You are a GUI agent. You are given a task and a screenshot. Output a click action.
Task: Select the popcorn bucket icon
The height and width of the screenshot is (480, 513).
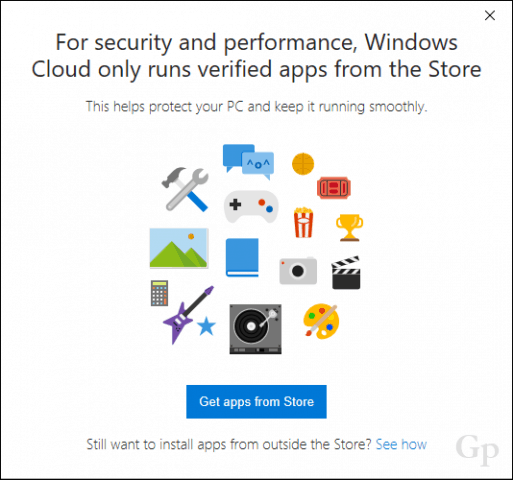tap(303, 222)
